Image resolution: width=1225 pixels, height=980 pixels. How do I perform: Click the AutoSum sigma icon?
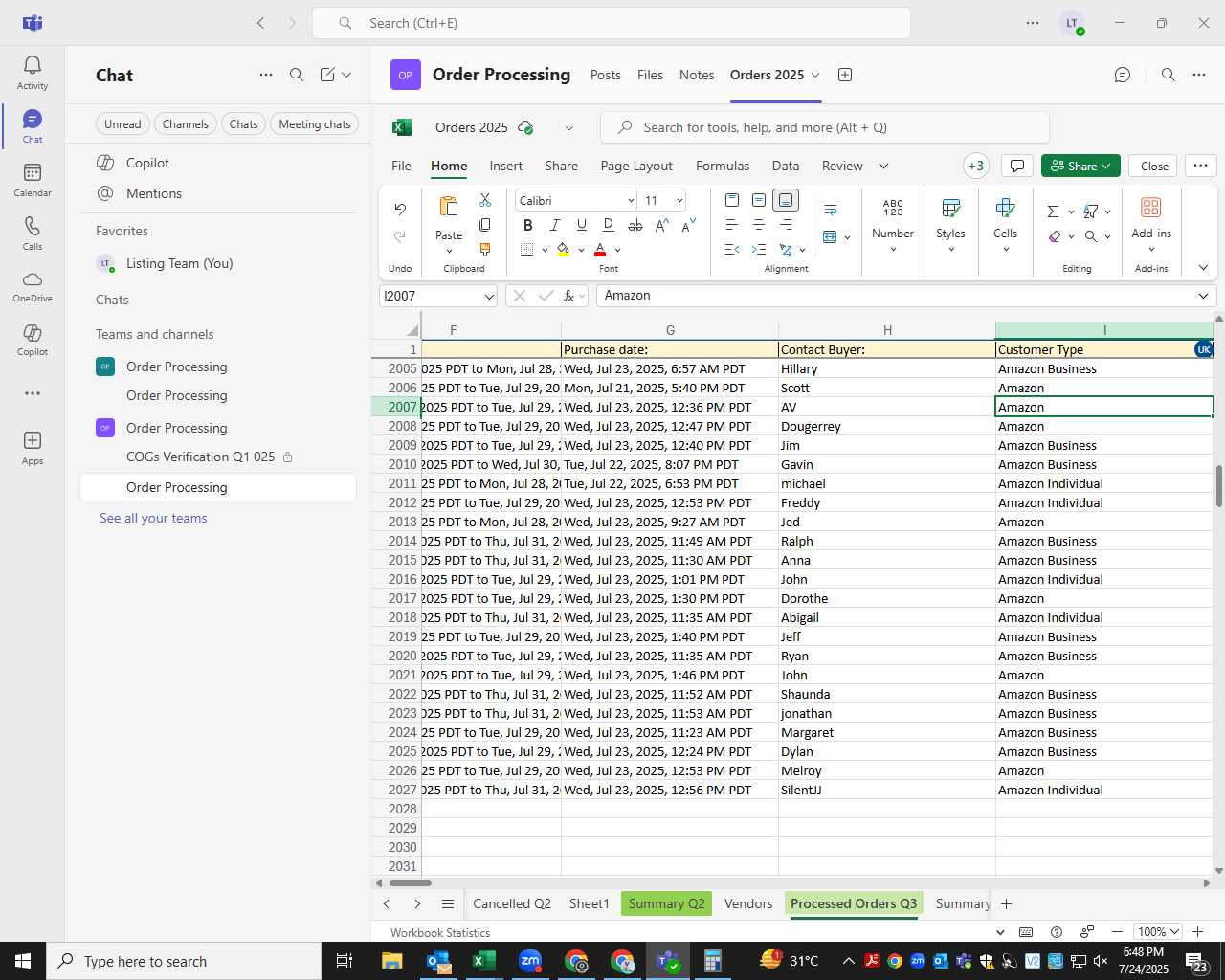1053,212
